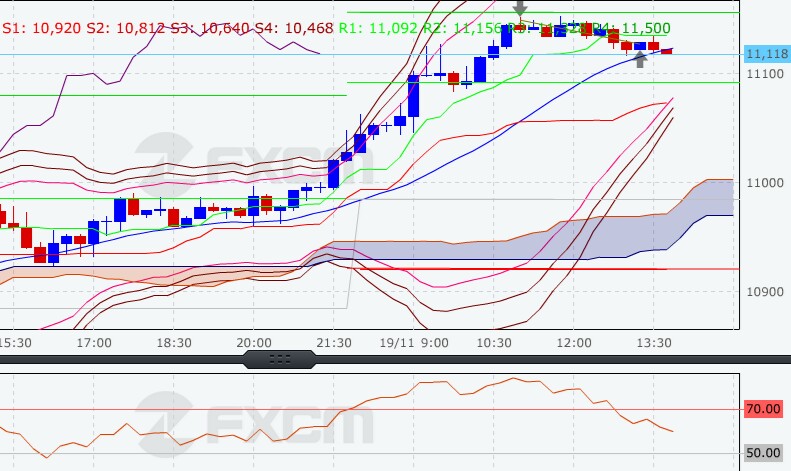Click the 12:00 time axis label
This screenshot has height=471, width=791.
click(x=574, y=343)
